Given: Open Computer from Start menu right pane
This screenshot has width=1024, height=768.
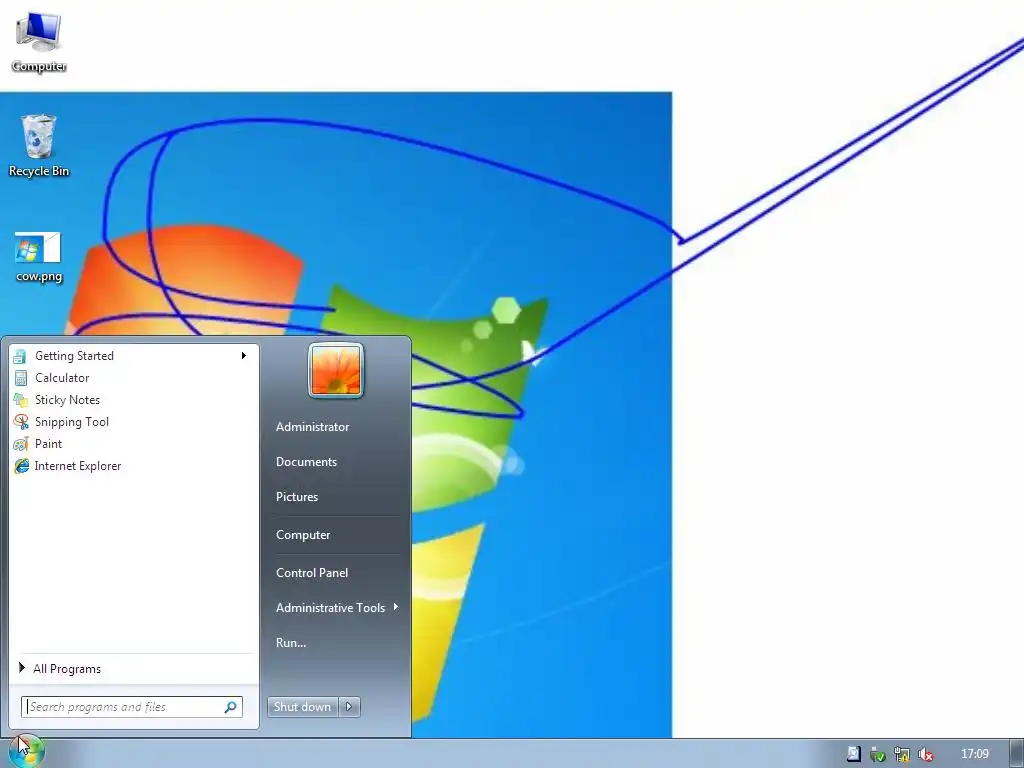Looking at the screenshot, I should pyautogui.click(x=303, y=535).
